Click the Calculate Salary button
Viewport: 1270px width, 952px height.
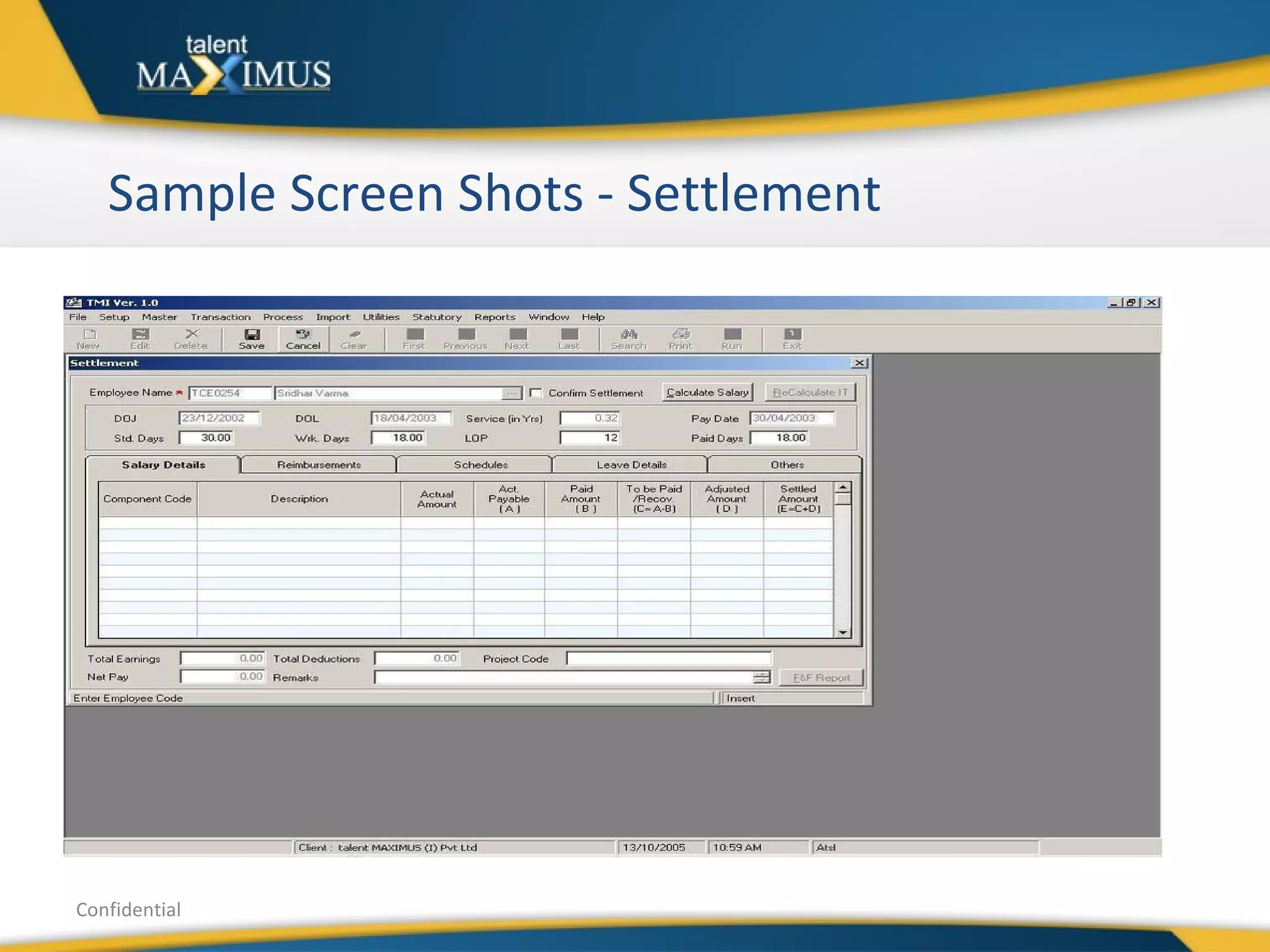click(708, 392)
